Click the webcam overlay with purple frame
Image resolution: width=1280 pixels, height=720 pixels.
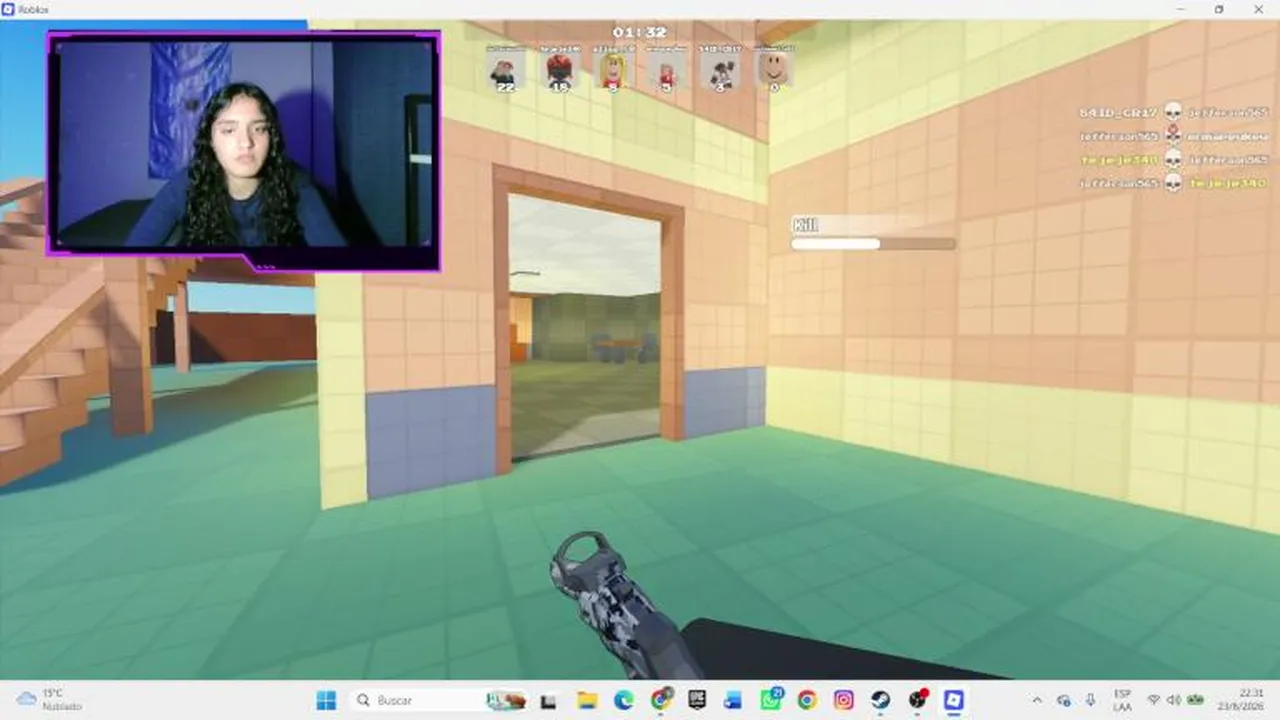tap(244, 150)
